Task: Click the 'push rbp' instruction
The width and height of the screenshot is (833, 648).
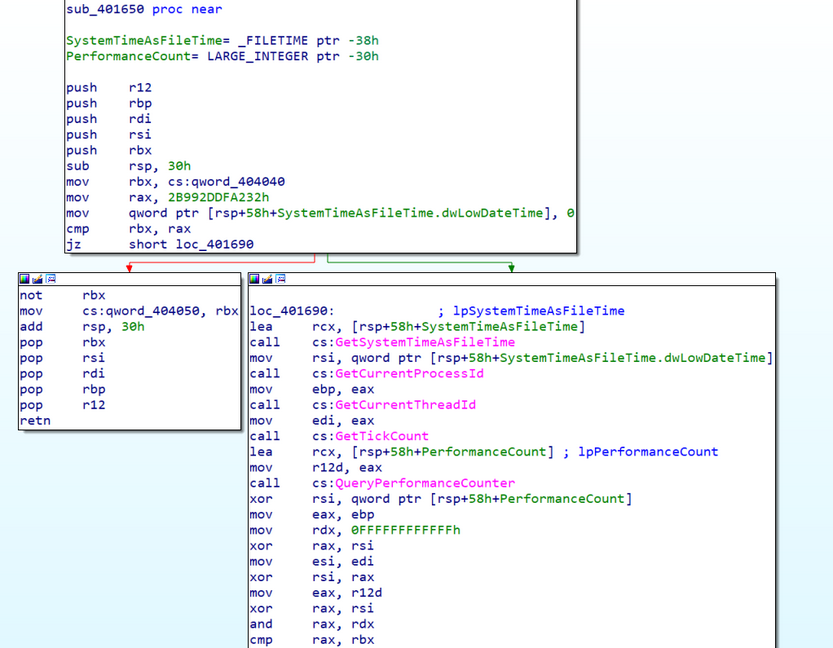Action: pyautogui.click(x=109, y=104)
